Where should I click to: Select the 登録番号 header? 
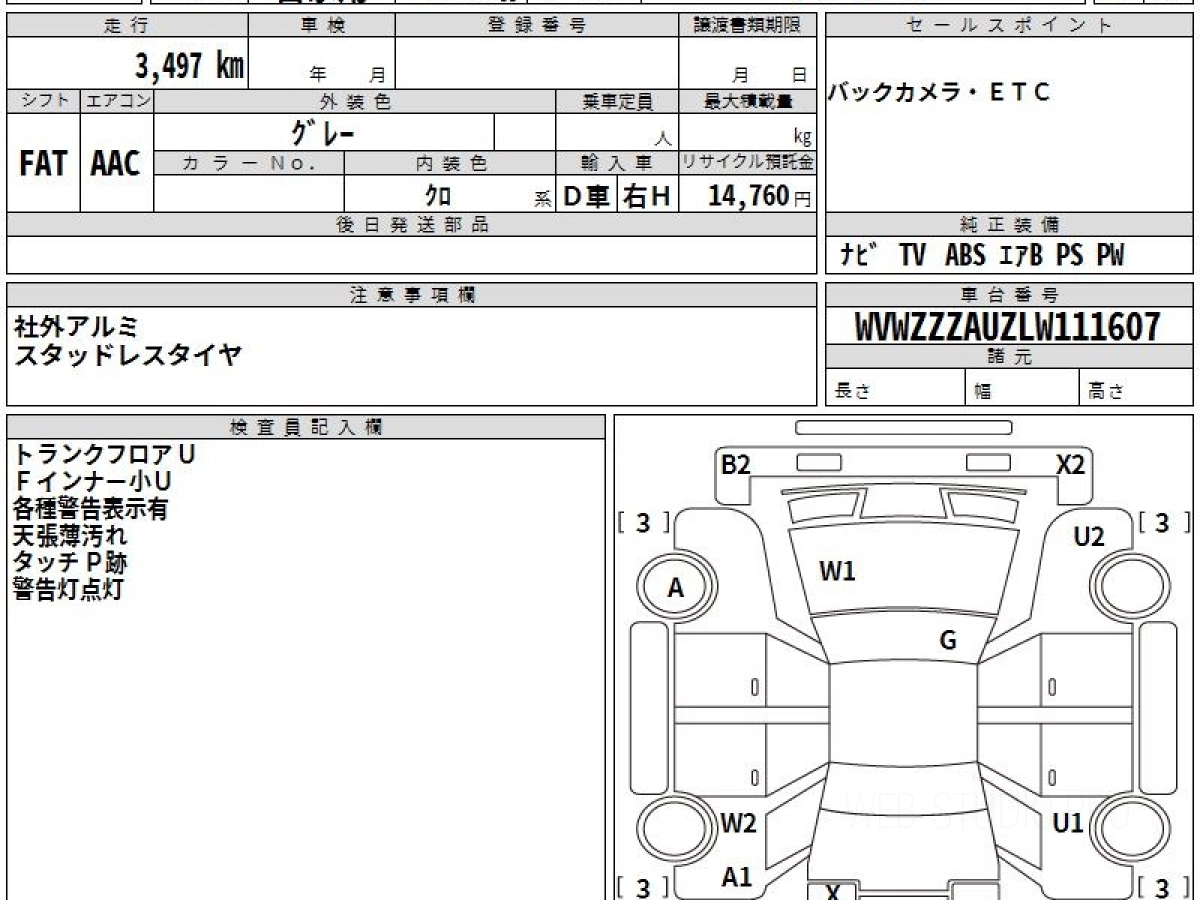pyautogui.click(x=536, y=26)
